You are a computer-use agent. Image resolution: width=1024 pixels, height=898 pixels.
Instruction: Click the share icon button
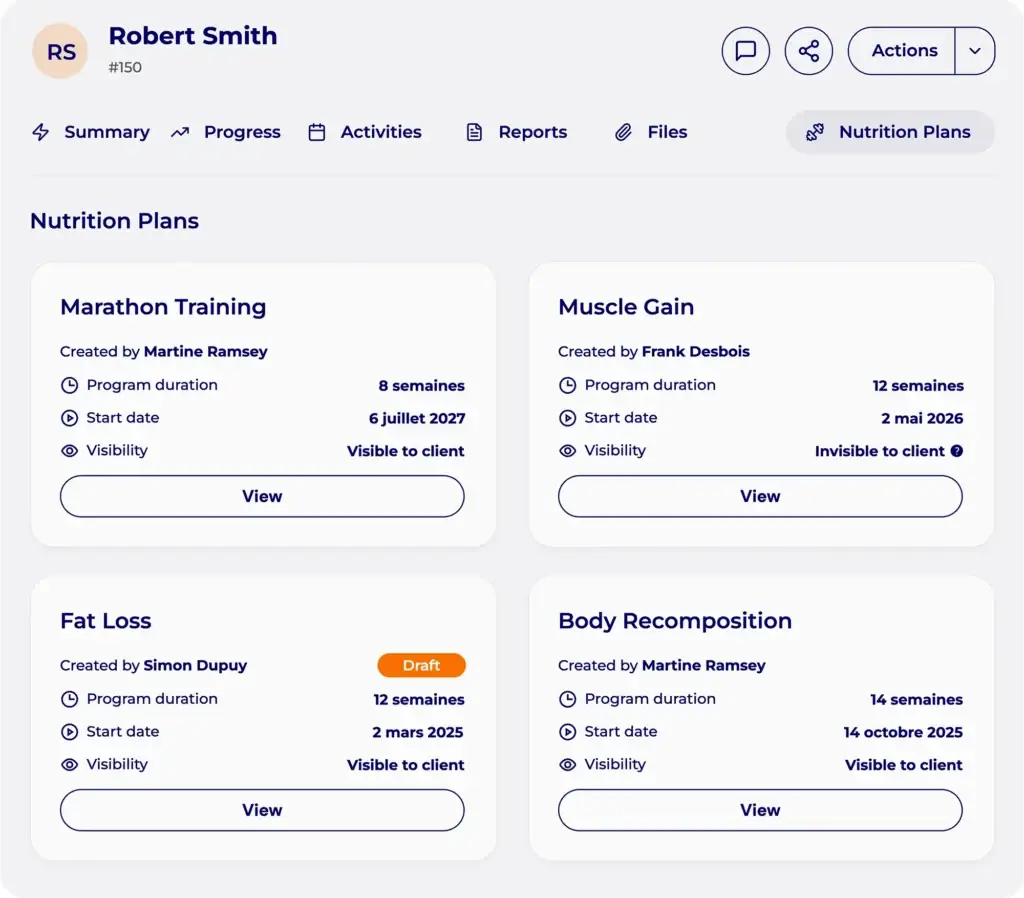click(x=808, y=51)
